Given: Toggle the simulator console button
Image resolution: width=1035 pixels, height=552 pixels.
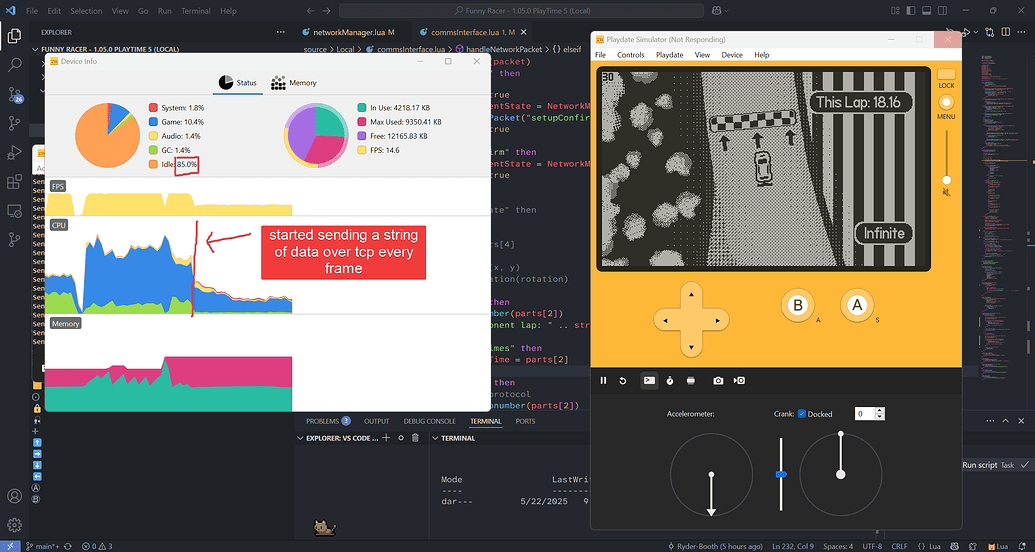Looking at the screenshot, I should pos(650,380).
